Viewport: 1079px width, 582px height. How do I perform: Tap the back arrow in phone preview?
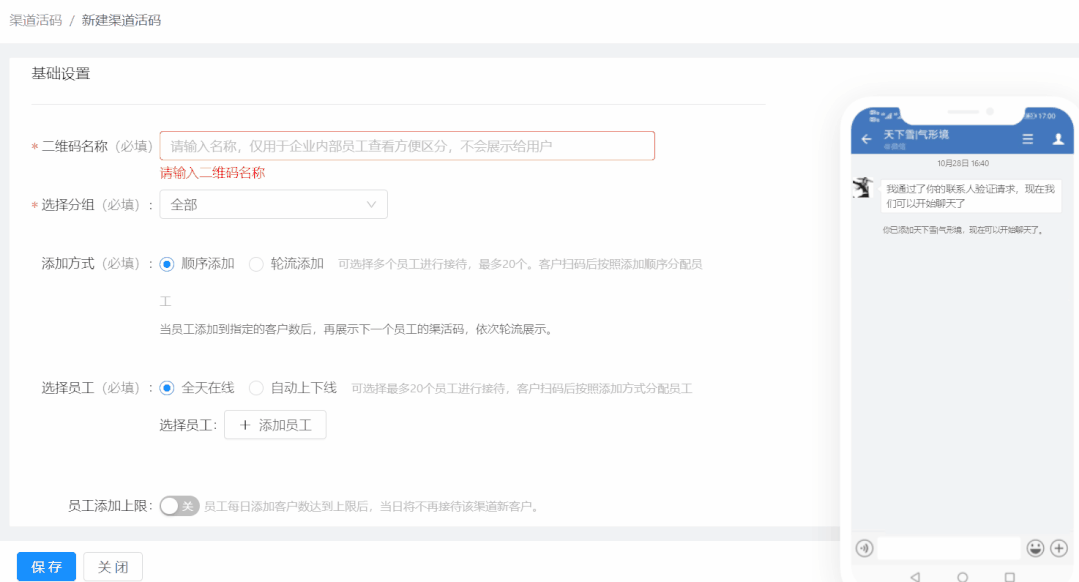[x=866, y=139]
